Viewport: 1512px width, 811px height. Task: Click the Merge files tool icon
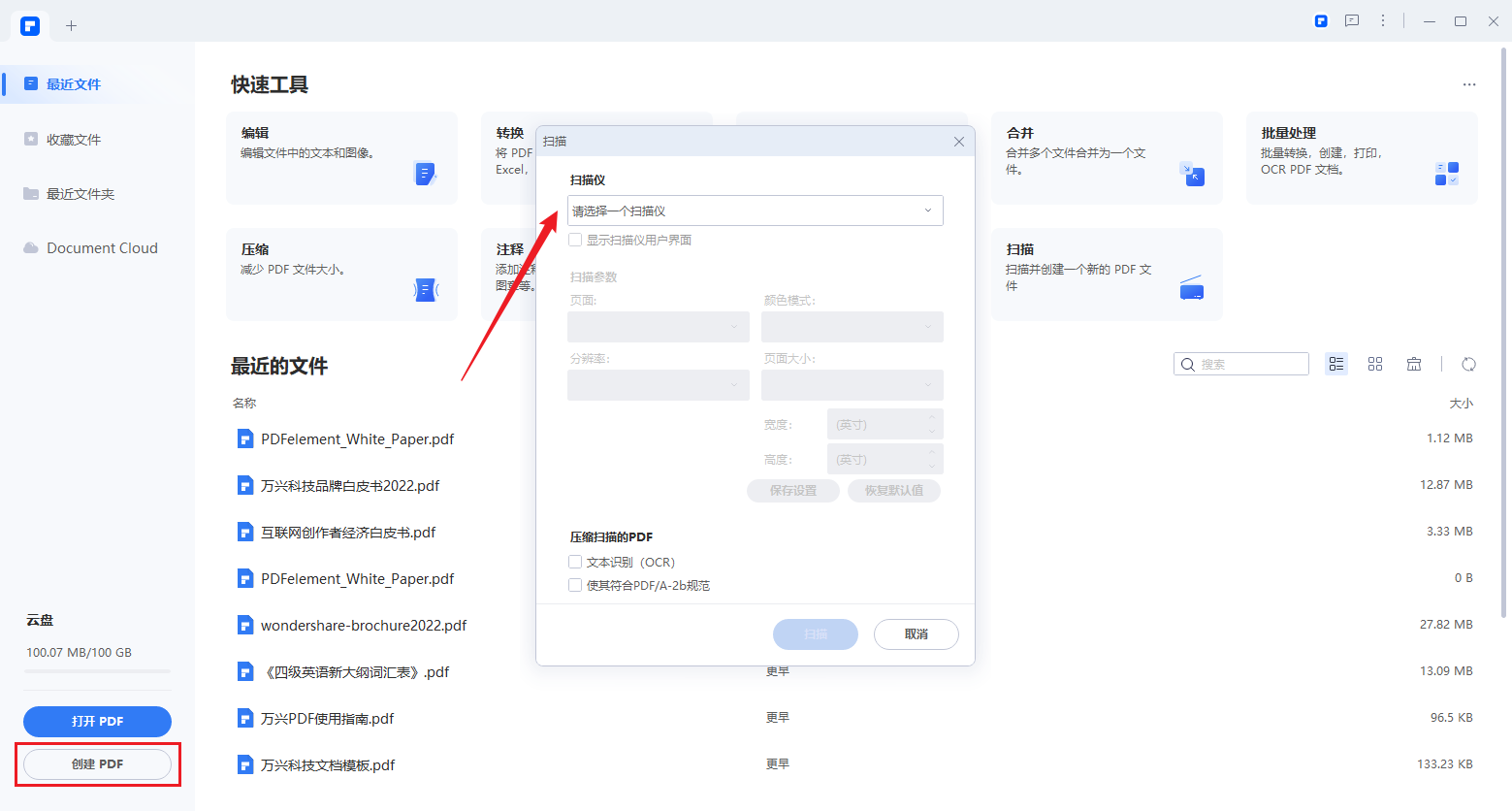pos(1191,174)
